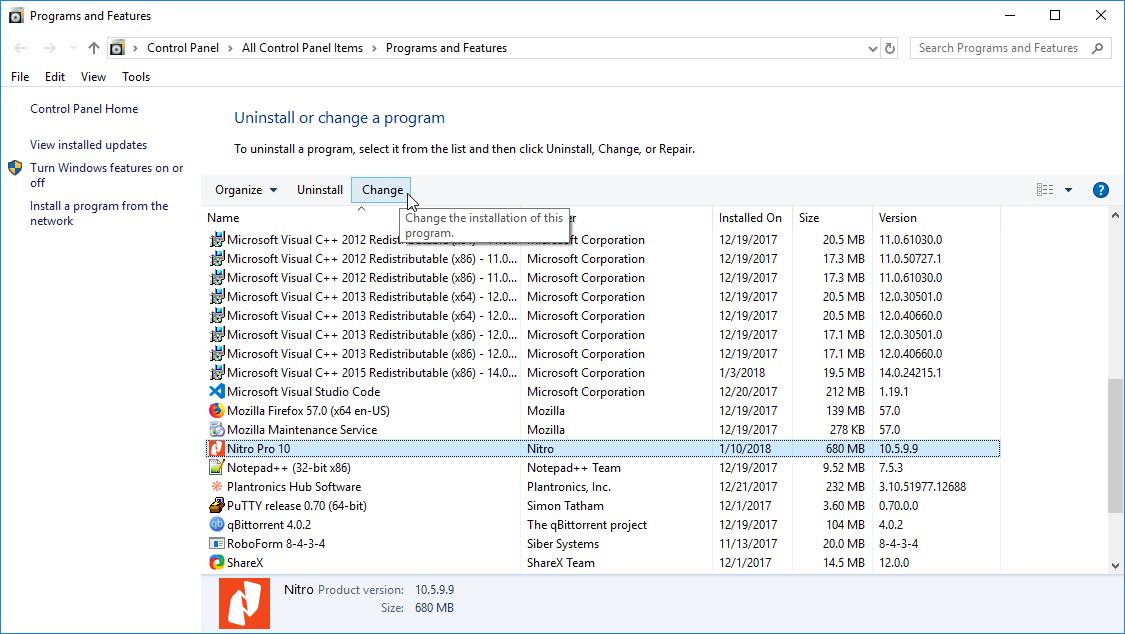Open Turn Windows features on or off
The image size is (1125, 634).
pyautogui.click(x=106, y=175)
